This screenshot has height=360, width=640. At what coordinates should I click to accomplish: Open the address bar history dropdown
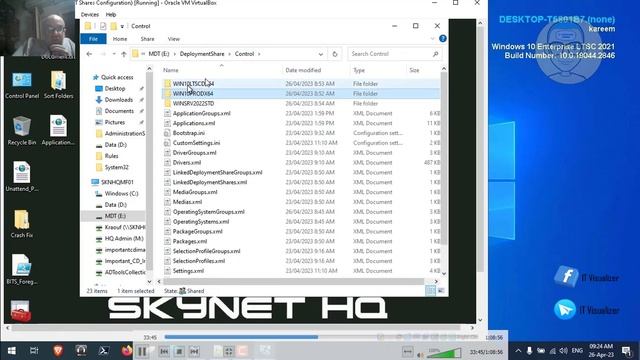pyautogui.click(x=320, y=54)
